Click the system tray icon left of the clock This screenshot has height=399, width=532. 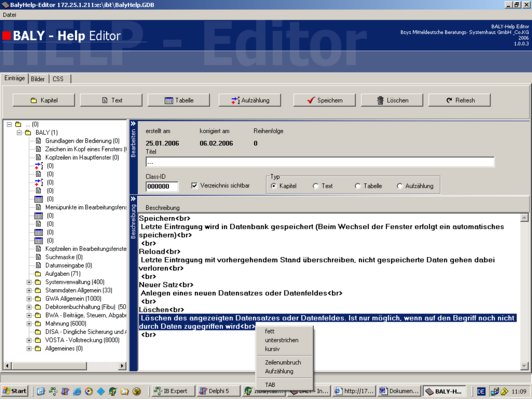coord(504,391)
